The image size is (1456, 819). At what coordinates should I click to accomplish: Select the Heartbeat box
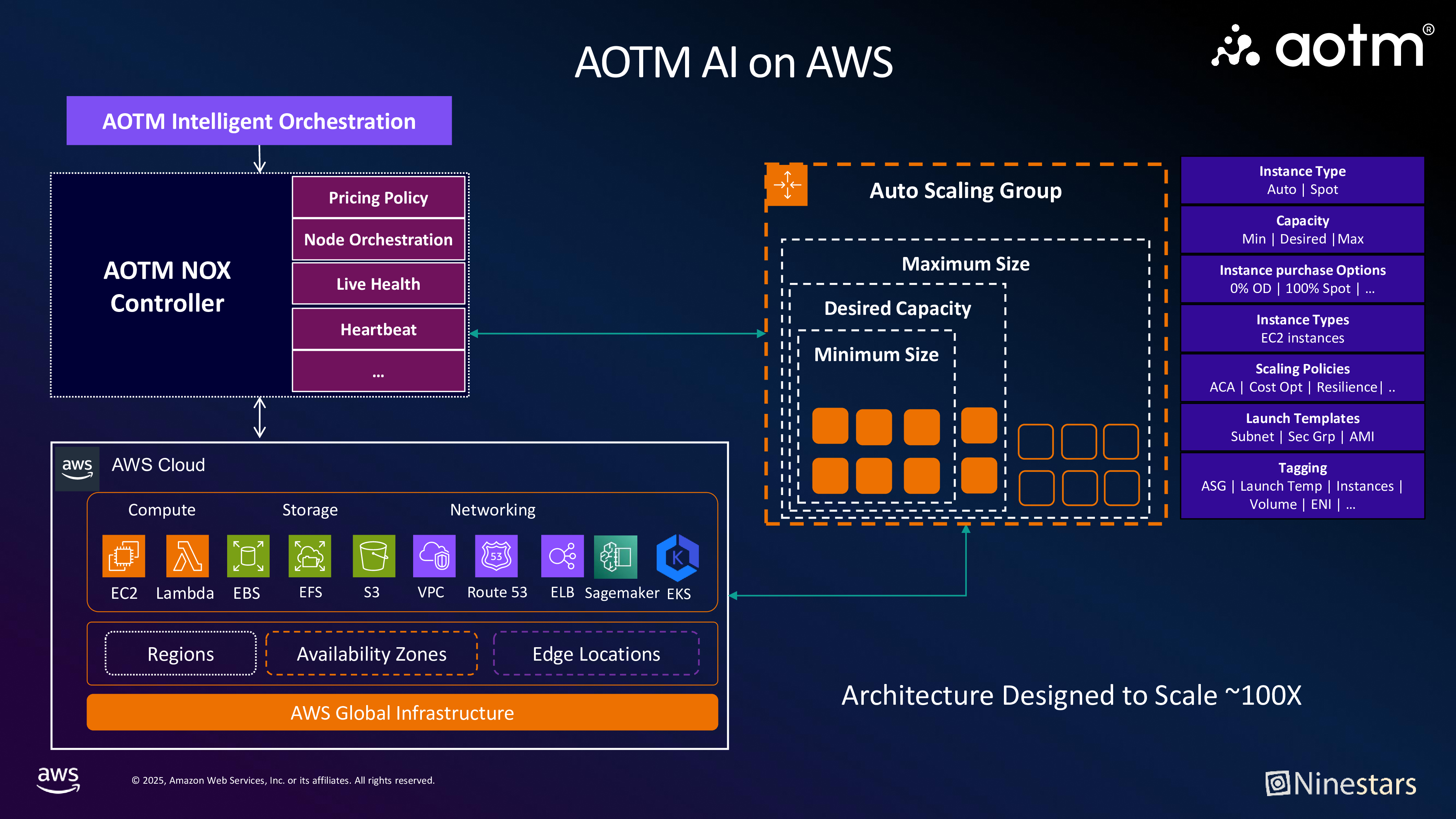click(x=378, y=329)
